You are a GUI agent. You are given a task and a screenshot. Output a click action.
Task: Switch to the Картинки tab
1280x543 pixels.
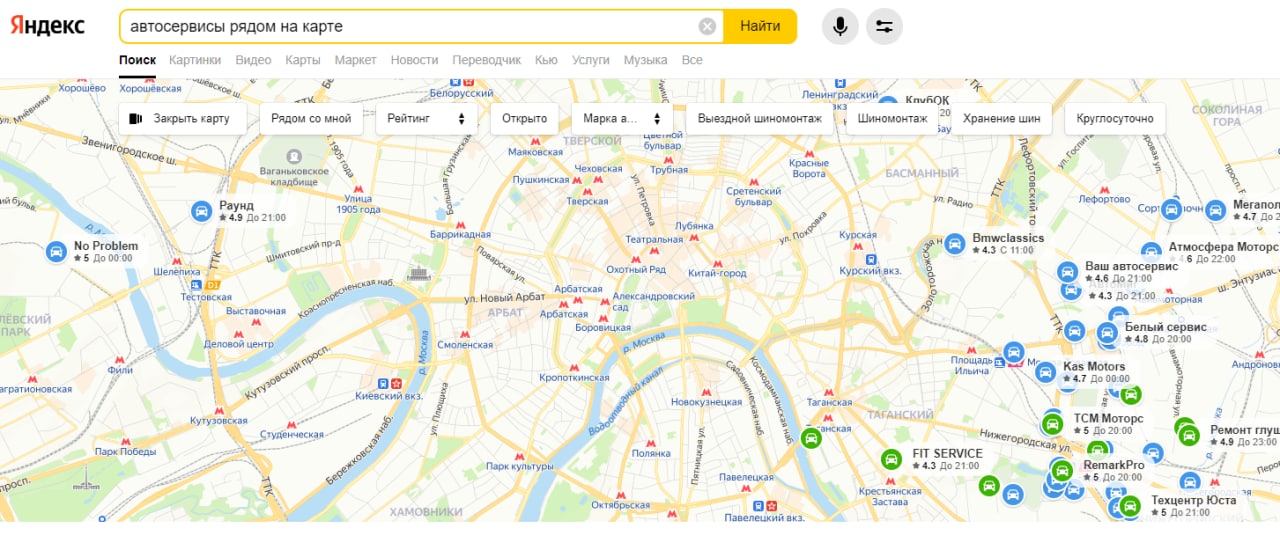coord(195,60)
